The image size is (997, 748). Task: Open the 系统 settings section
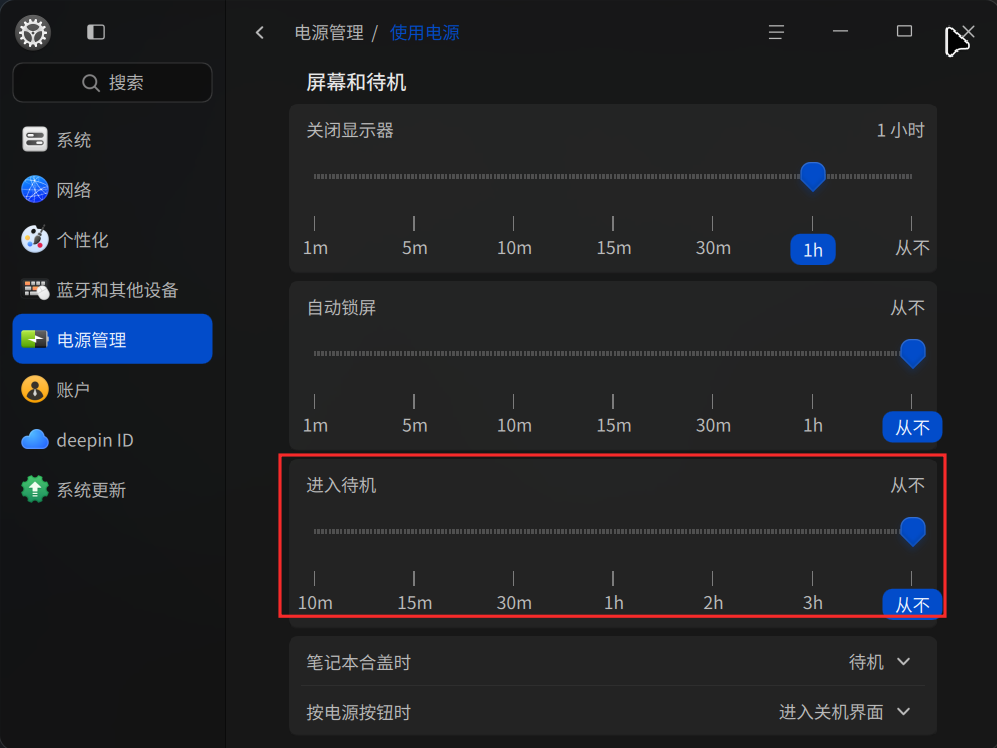click(113, 139)
